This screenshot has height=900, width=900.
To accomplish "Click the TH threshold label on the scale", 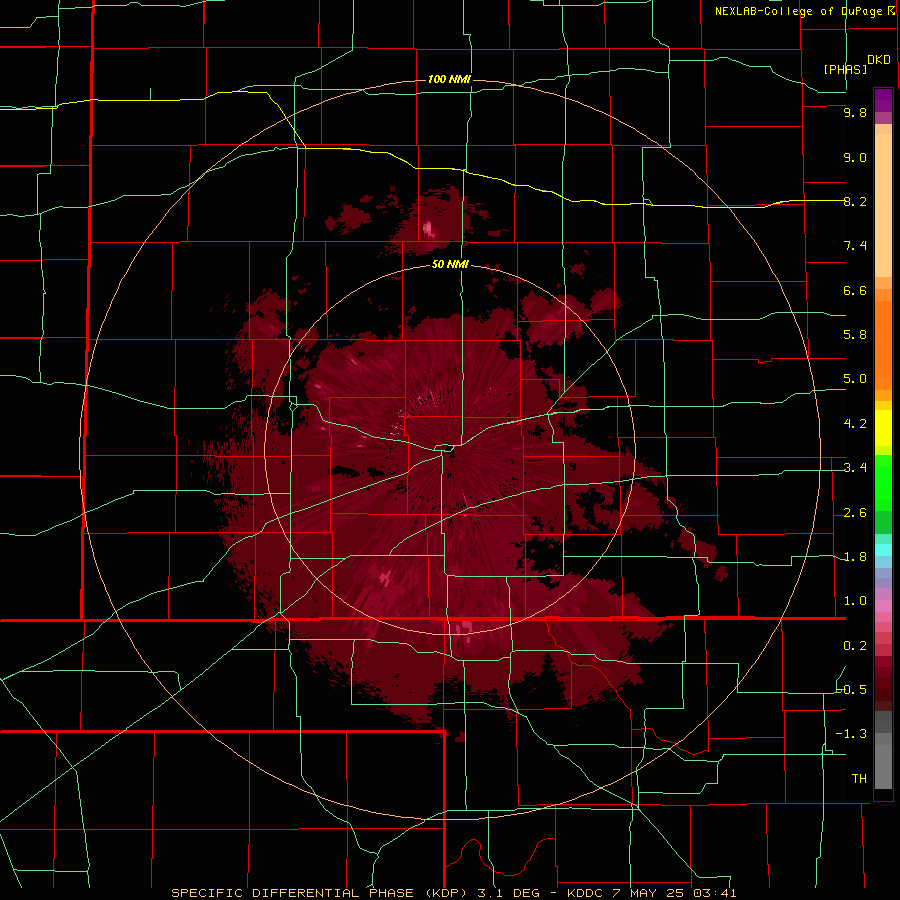I will click(x=859, y=779).
